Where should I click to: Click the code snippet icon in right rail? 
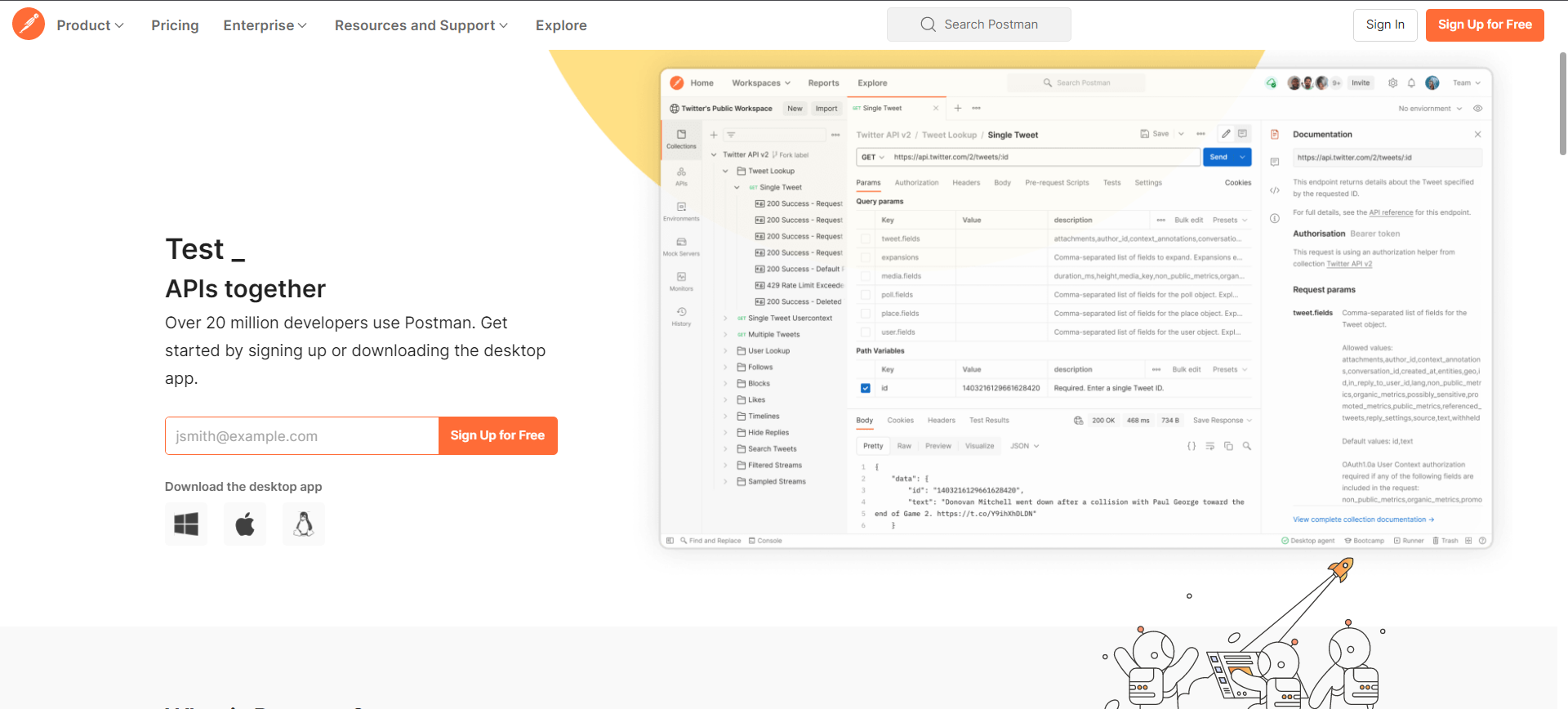[1274, 190]
